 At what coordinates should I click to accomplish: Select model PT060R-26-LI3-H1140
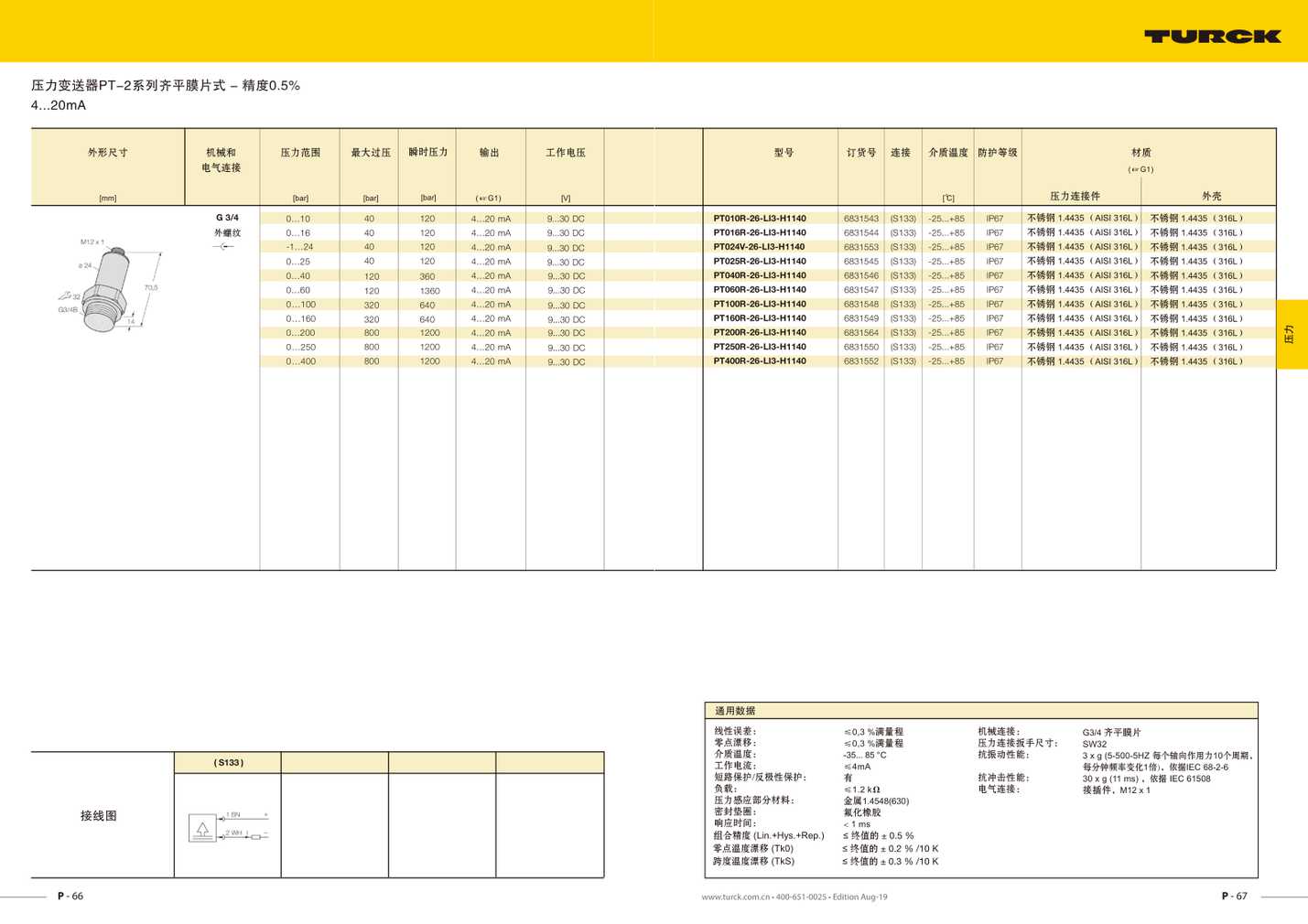(760, 290)
